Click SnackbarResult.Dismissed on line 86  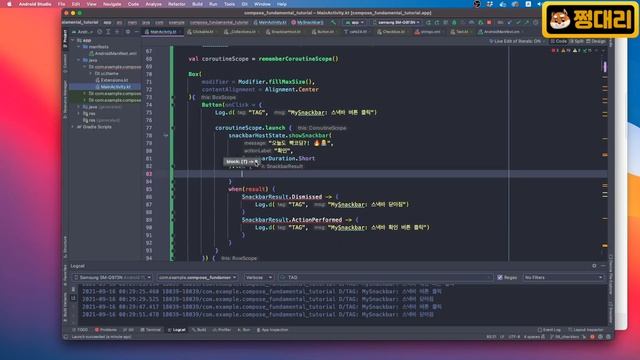point(282,197)
